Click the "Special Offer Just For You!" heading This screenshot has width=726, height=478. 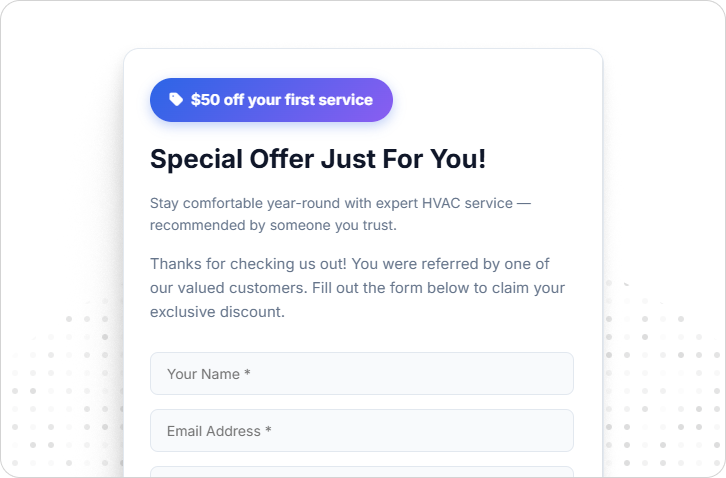pos(318,159)
